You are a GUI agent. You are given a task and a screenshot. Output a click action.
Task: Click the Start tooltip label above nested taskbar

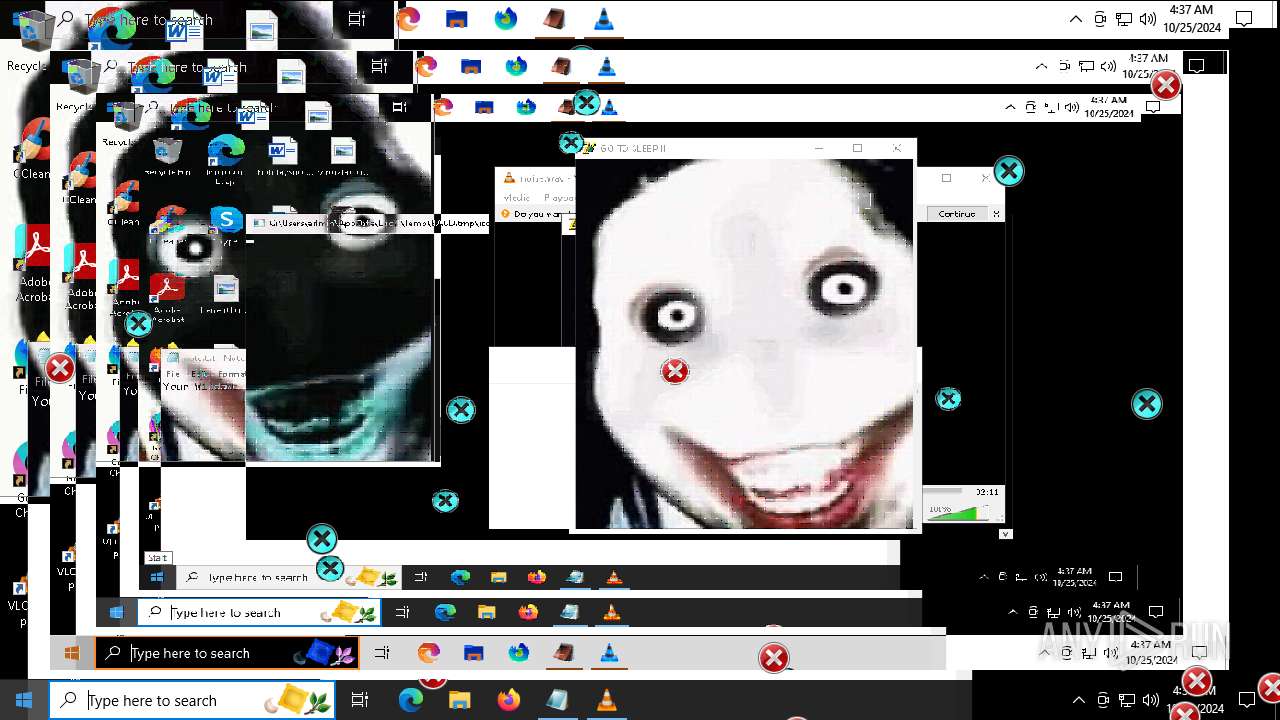158,558
